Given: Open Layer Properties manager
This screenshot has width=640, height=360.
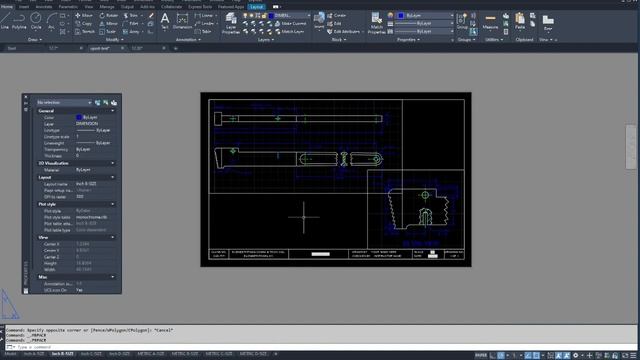Looking at the screenshot, I should click(231, 23).
